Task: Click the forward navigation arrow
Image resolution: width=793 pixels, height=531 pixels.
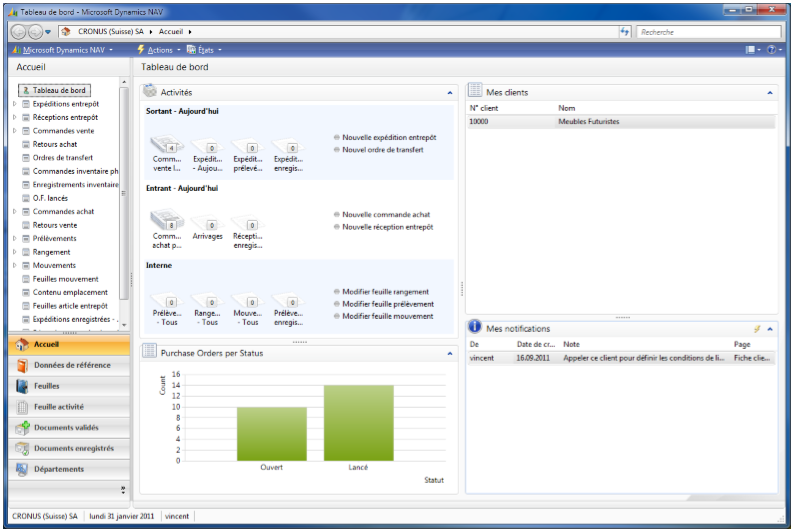Action: tap(35, 32)
